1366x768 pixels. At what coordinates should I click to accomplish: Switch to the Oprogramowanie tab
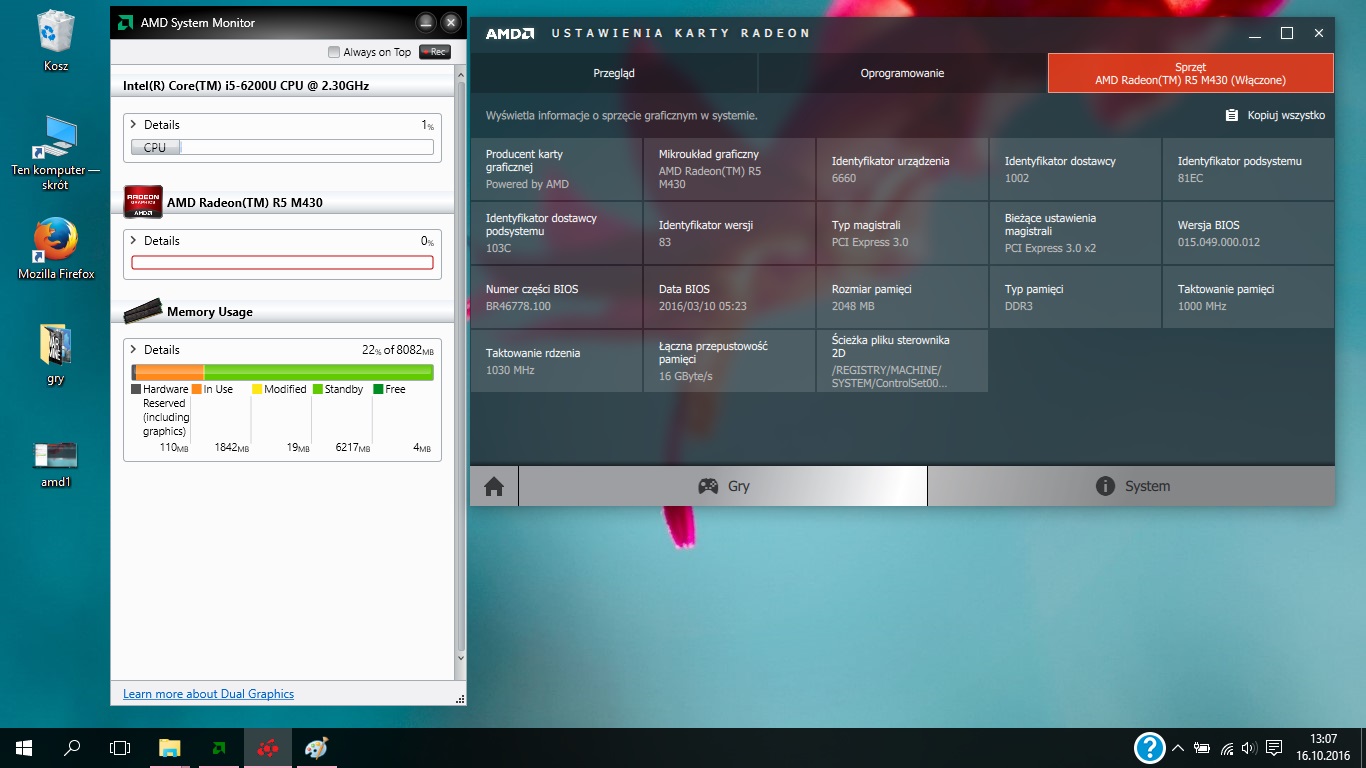pyautogui.click(x=902, y=73)
